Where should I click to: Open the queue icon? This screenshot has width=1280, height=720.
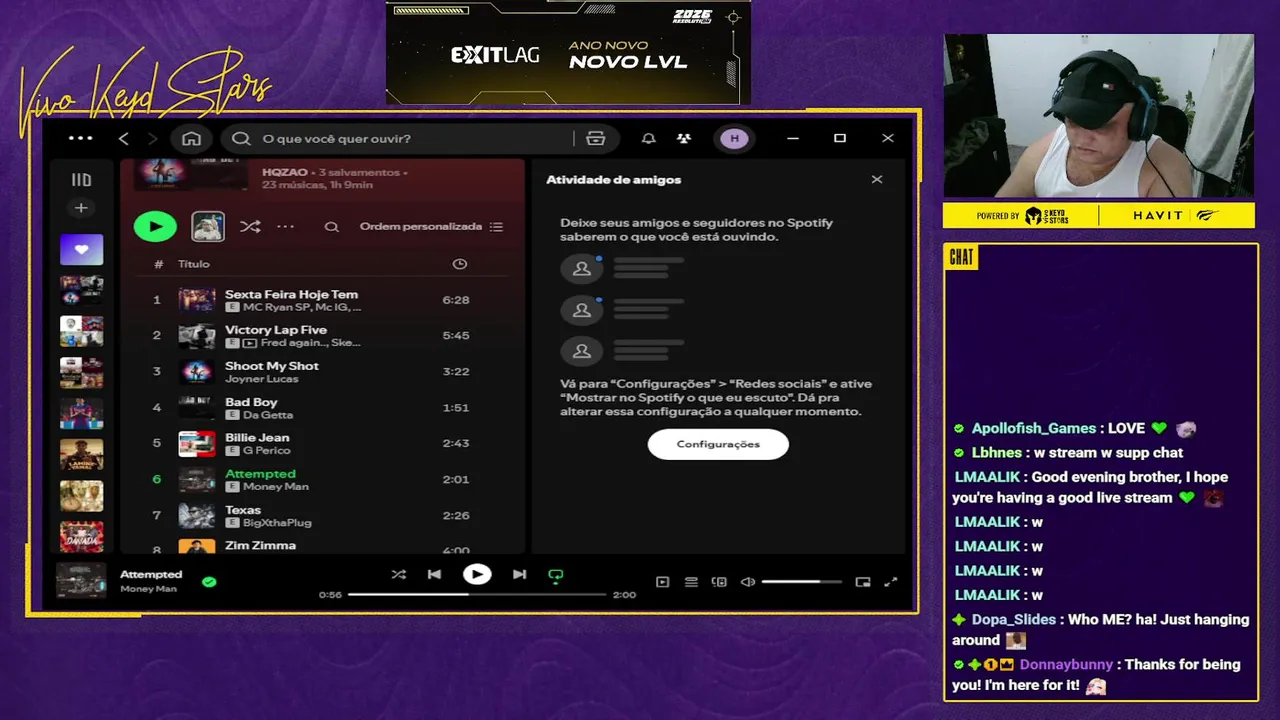pos(690,582)
